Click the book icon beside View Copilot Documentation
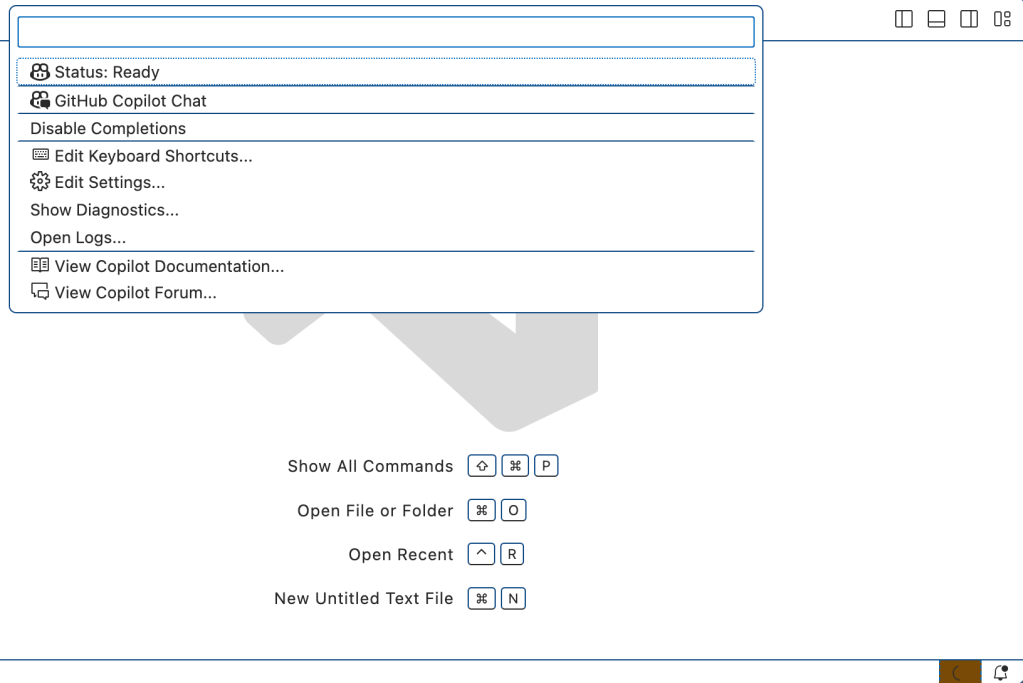The width and height of the screenshot is (1023, 683). [x=39, y=265]
